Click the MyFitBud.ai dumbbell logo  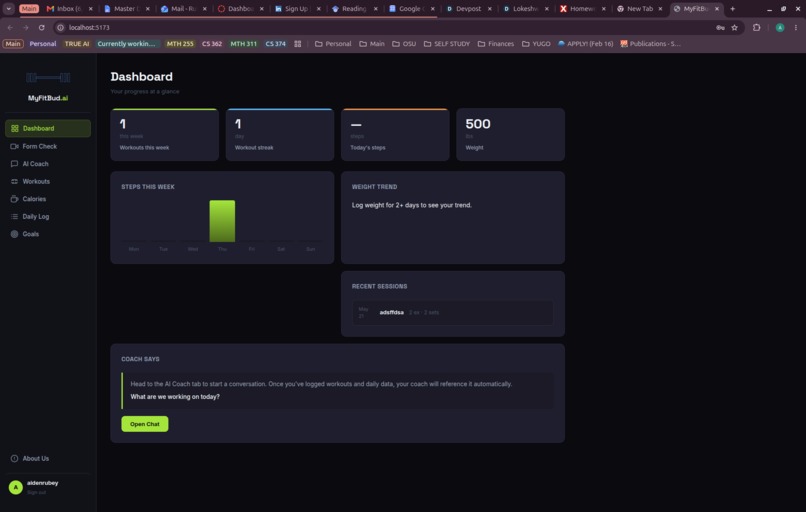tap(48, 78)
